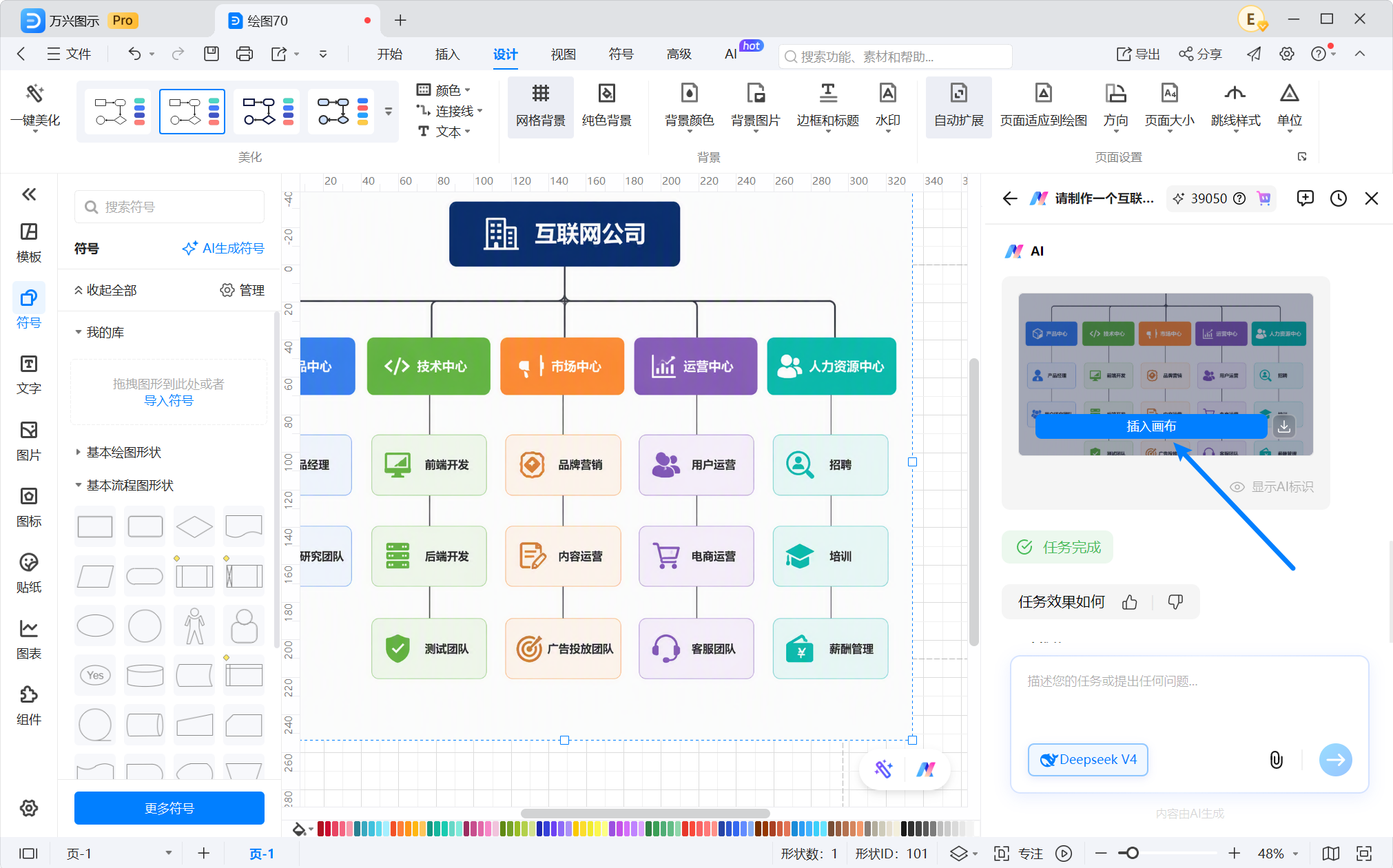
Task: Start a new AI chat with the plus-bubble icon
Action: pos(1305,198)
